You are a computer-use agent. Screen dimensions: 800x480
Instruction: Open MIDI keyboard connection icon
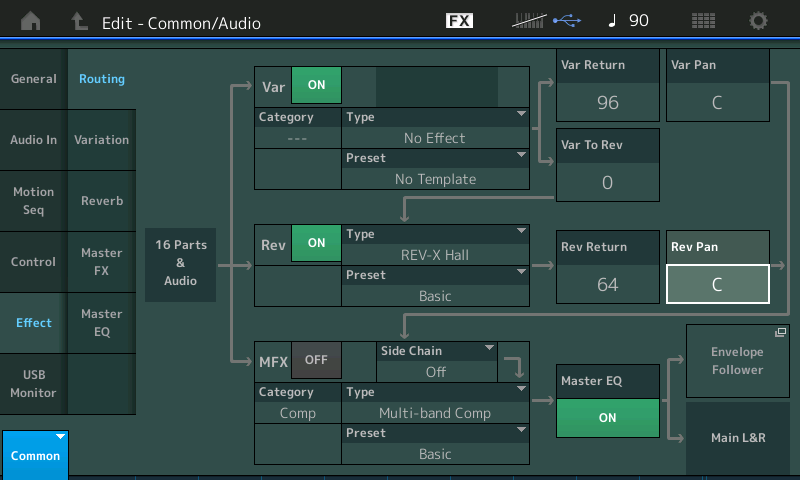point(529,21)
